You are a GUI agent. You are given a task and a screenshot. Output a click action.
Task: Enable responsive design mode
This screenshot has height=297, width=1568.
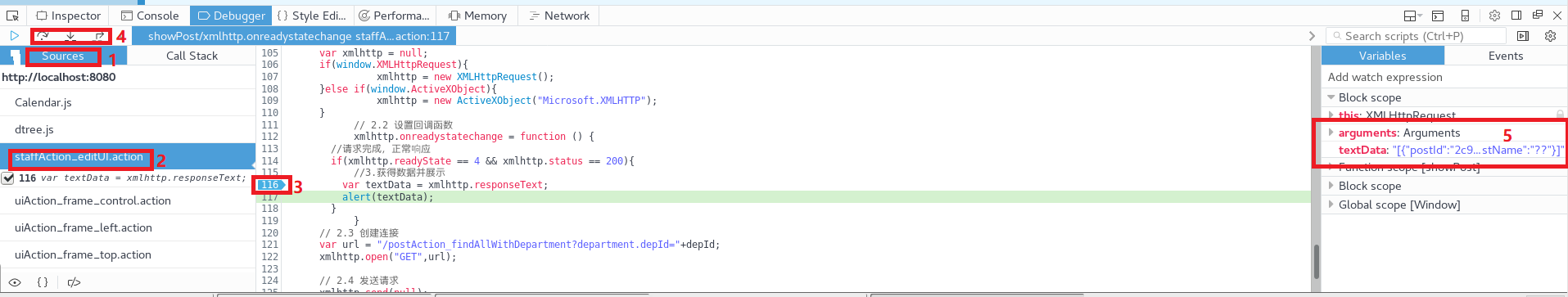coord(1466,16)
